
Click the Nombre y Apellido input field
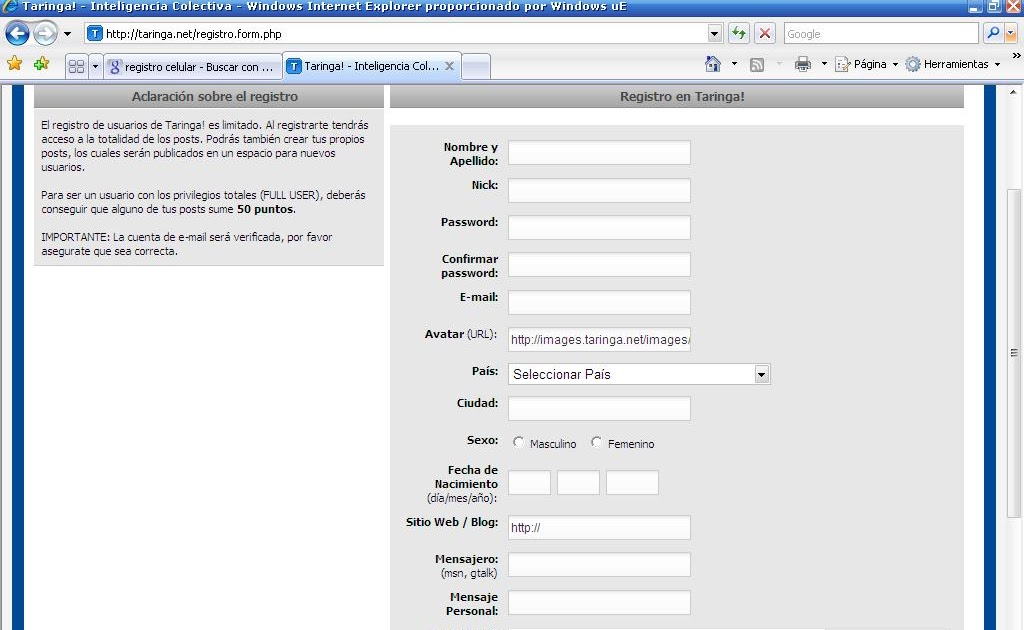click(x=599, y=153)
